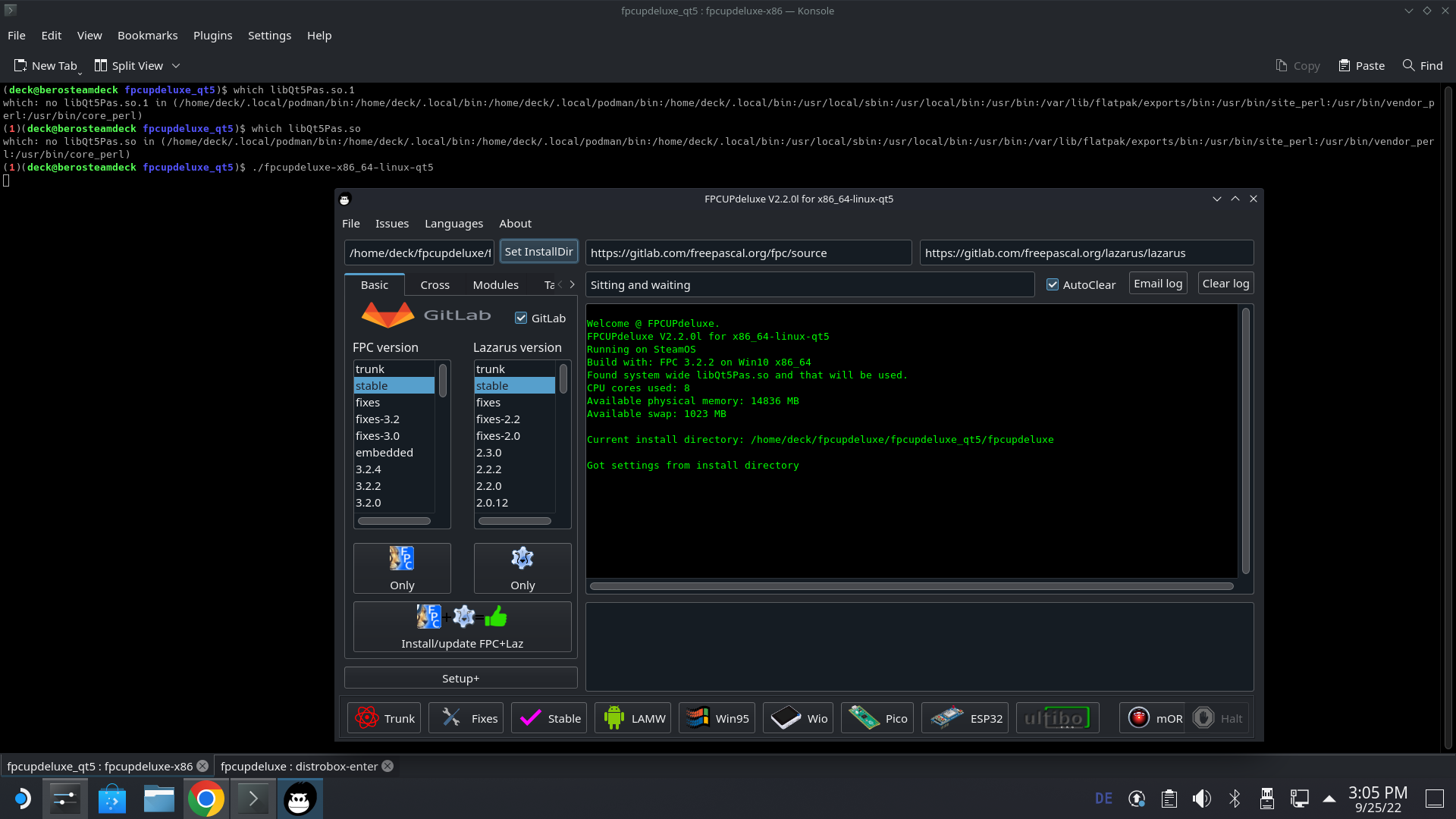Click the Lazarus Only install icon button
Screen dimensions: 1456x819
coord(522,568)
